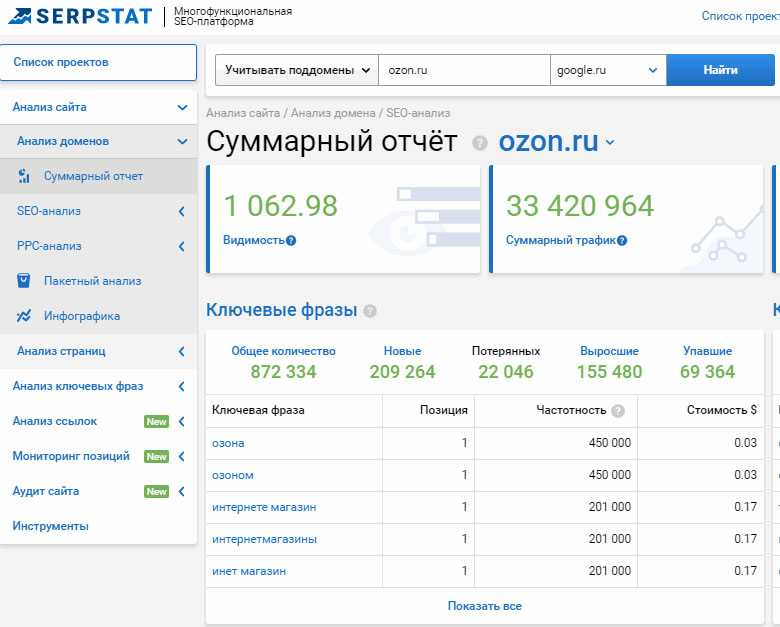The image size is (780, 627).
Task: Click the Список проектов sidebar button
Action: click(98, 62)
